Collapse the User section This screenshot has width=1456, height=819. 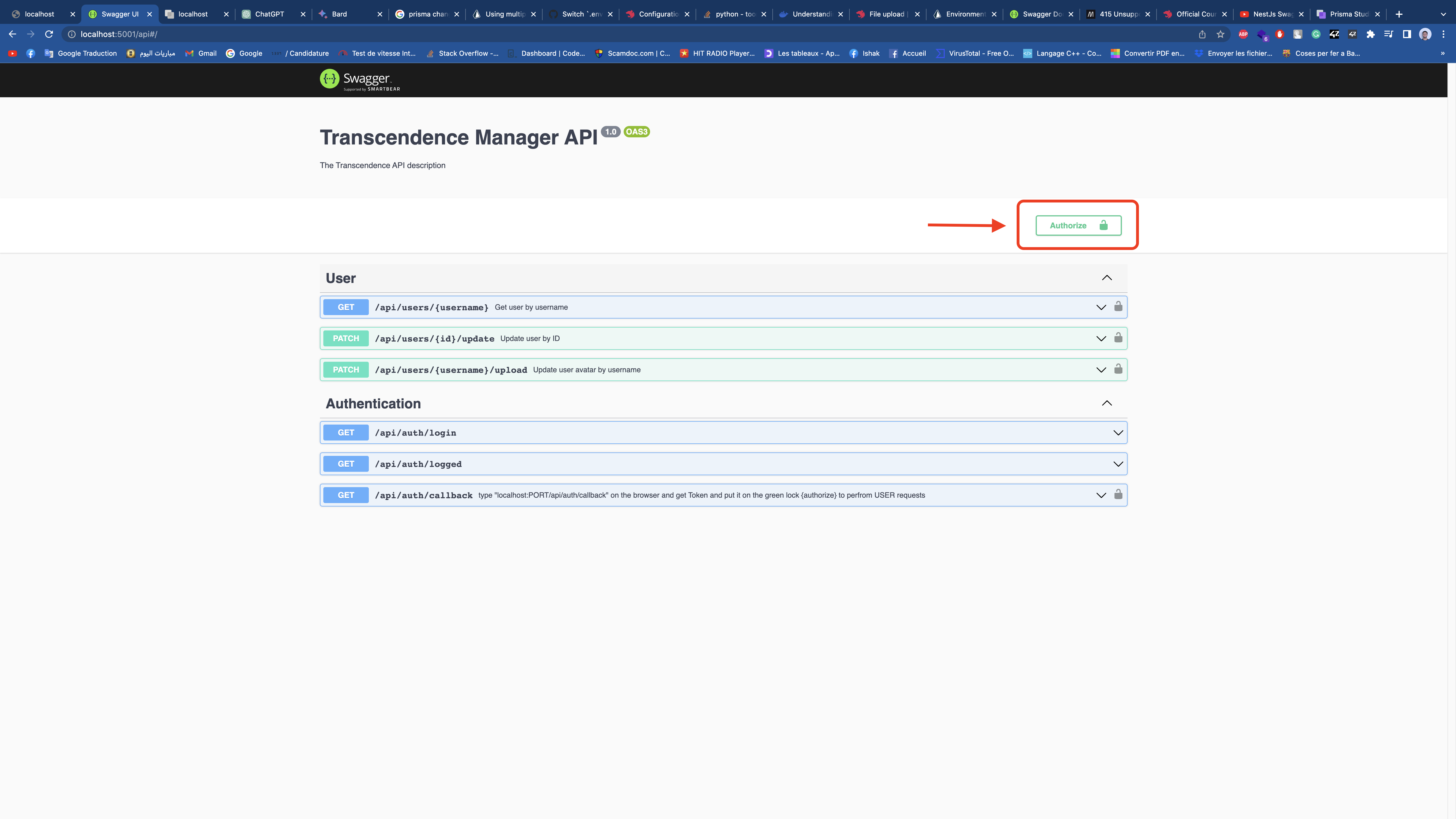click(1107, 278)
